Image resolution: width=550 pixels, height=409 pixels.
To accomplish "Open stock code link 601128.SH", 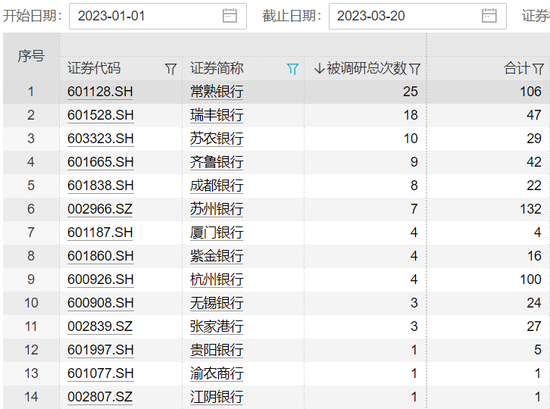I will click(100, 92).
